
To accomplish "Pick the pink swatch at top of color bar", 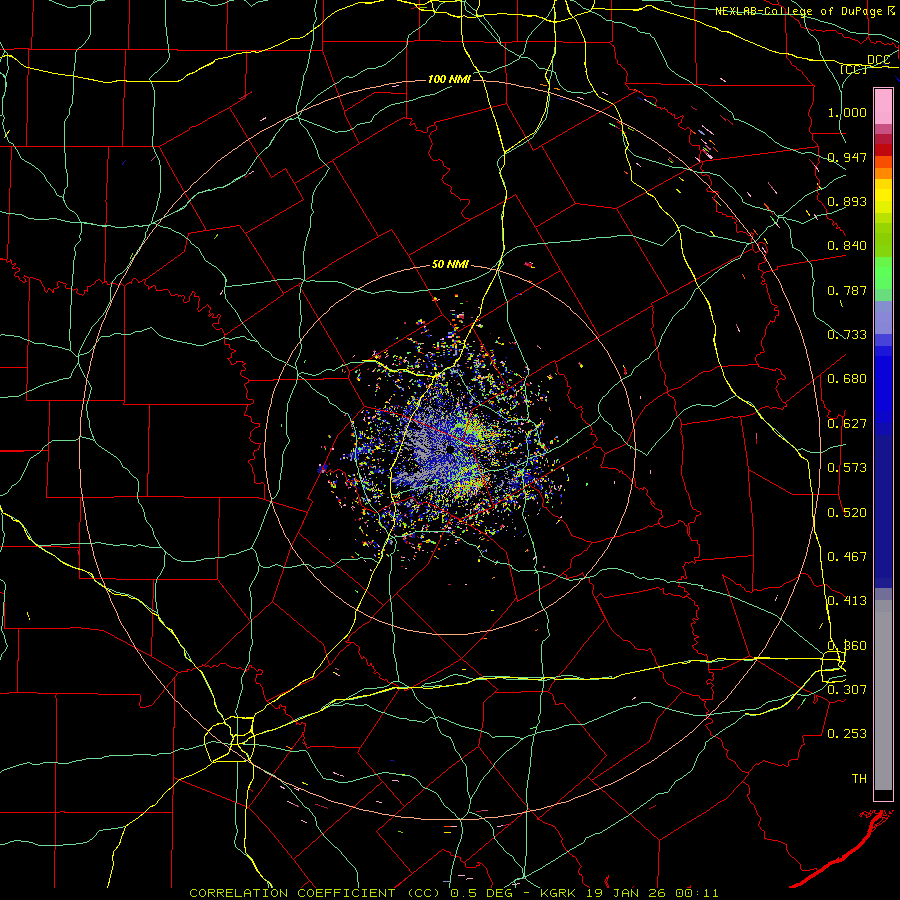I will tap(883, 107).
